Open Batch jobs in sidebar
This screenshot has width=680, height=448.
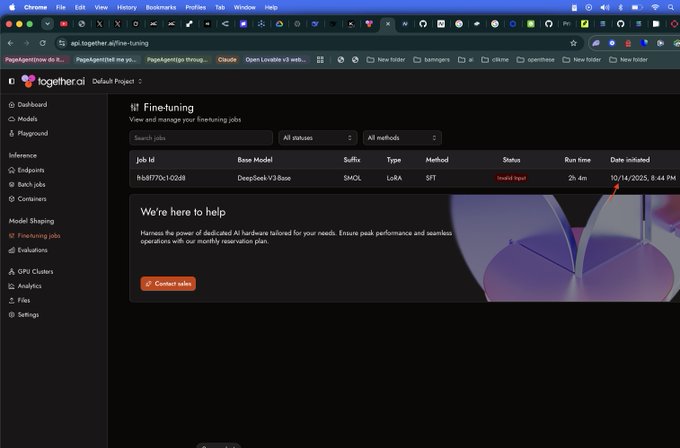27,184
